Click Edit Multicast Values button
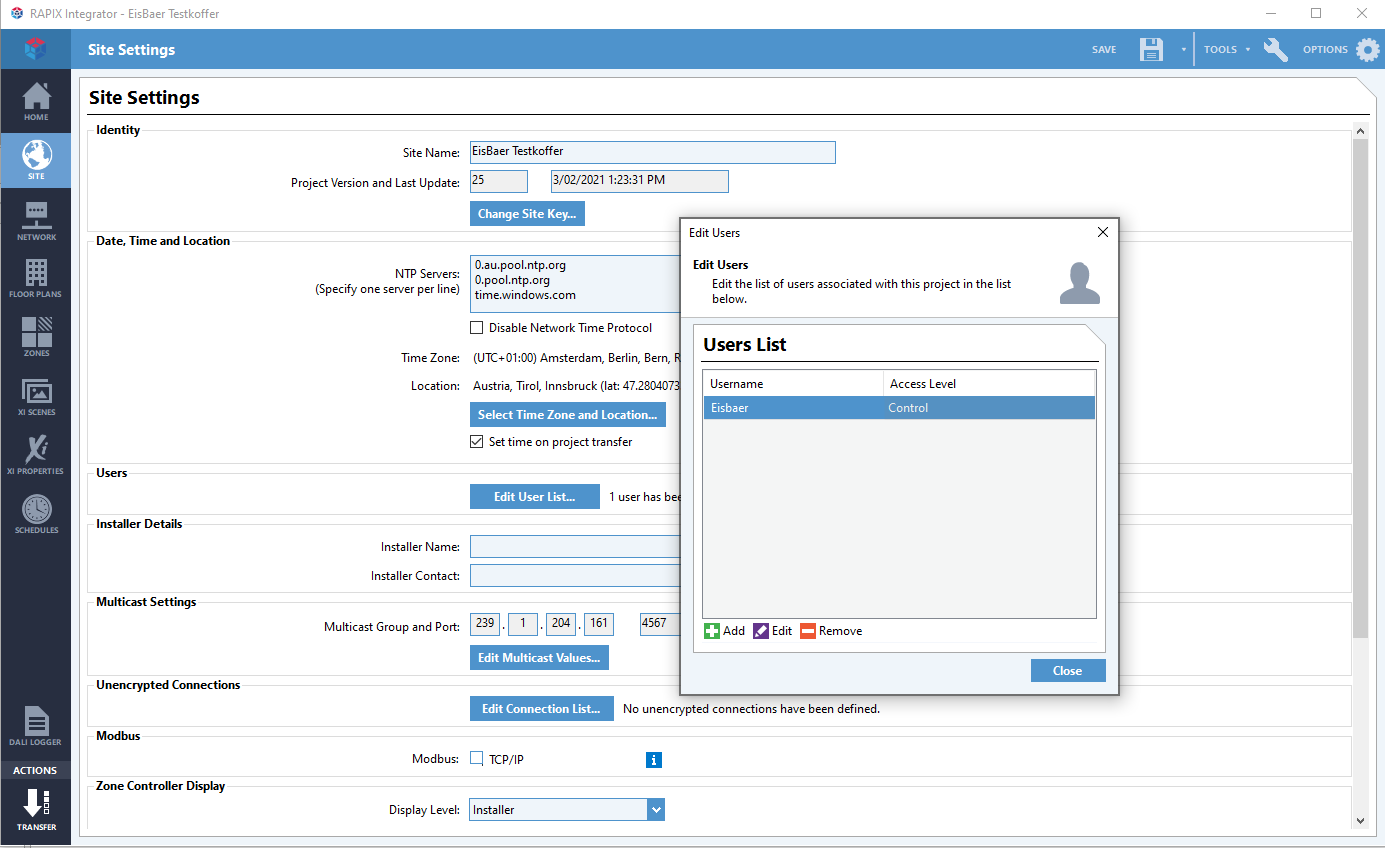This screenshot has height=848, width=1385. click(539, 658)
